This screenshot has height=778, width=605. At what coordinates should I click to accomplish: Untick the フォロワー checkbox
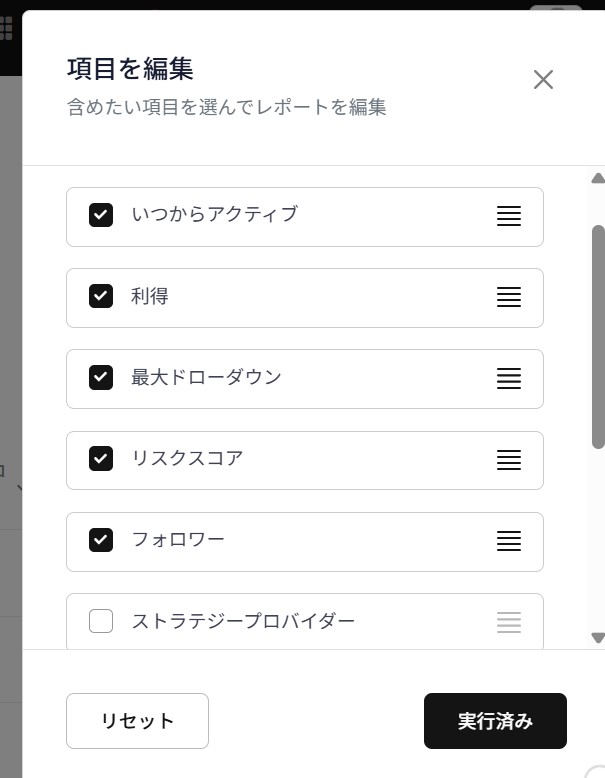tap(101, 540)
